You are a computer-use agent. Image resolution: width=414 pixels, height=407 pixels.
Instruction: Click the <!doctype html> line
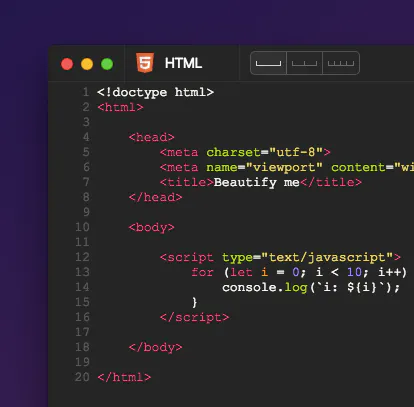155,92
